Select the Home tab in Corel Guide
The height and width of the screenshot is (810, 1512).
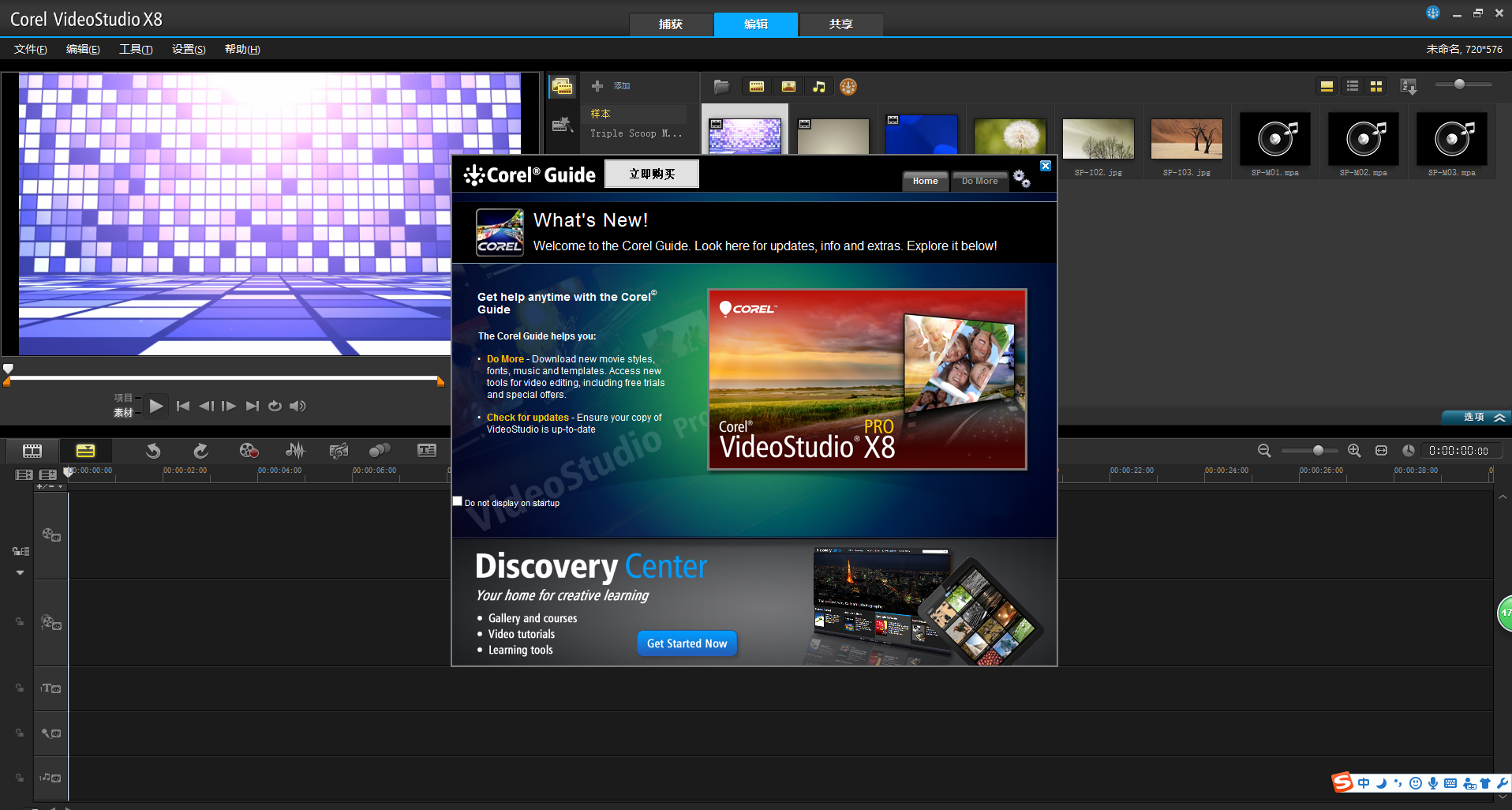[926, 181]
